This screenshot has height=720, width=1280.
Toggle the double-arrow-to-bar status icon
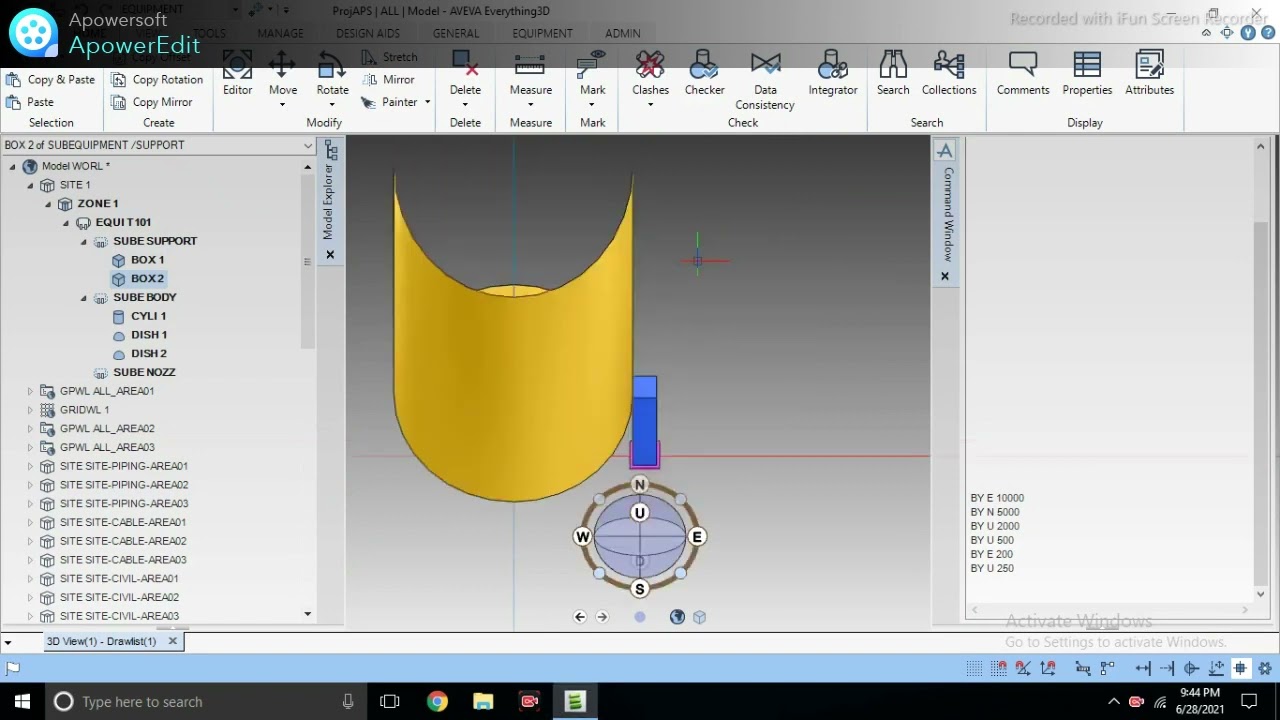click(1143, 668)
